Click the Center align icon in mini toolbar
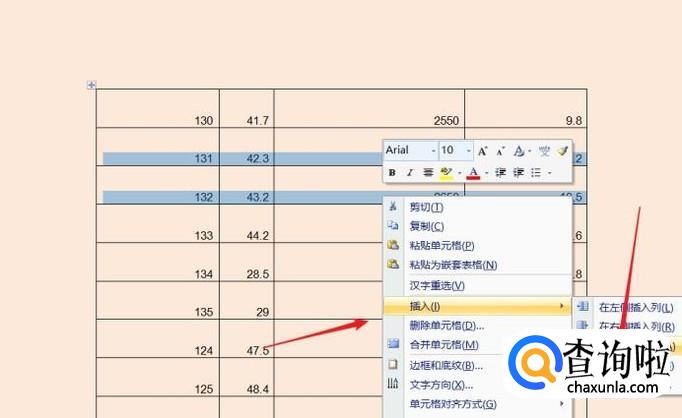This screenshot has width=682, height=418. (x=428, y=173)
